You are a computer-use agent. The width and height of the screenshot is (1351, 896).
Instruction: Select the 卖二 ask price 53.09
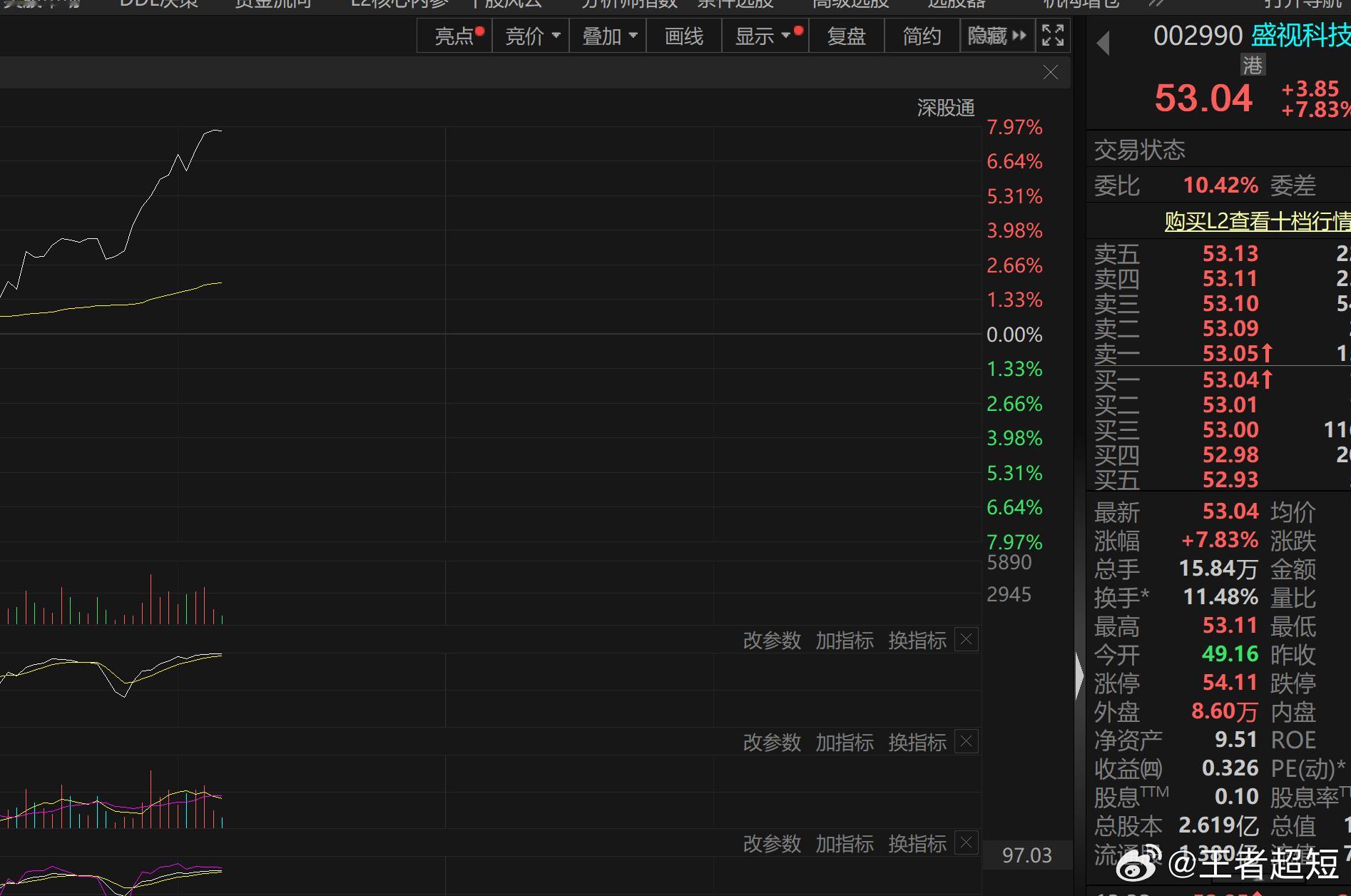click(1230, 328)
